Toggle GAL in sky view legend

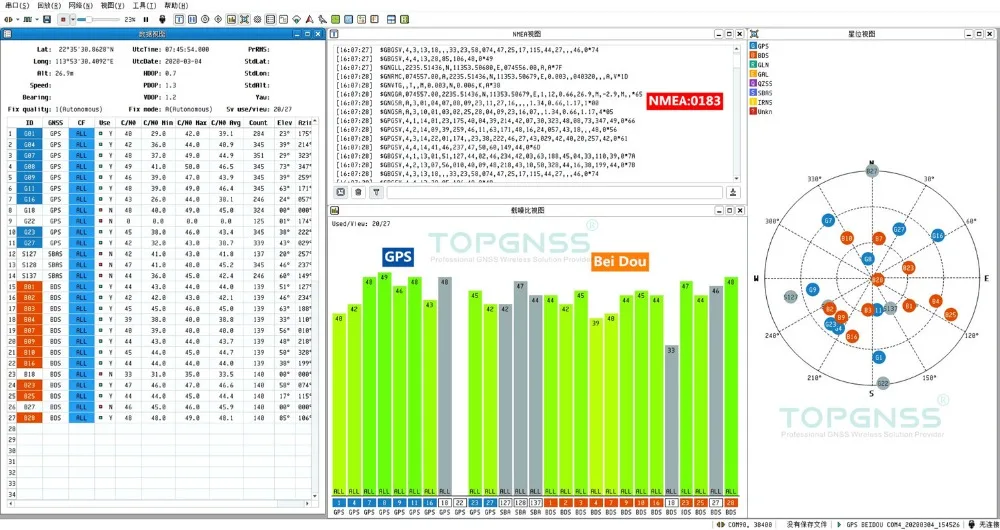click(x=760, y=74)
